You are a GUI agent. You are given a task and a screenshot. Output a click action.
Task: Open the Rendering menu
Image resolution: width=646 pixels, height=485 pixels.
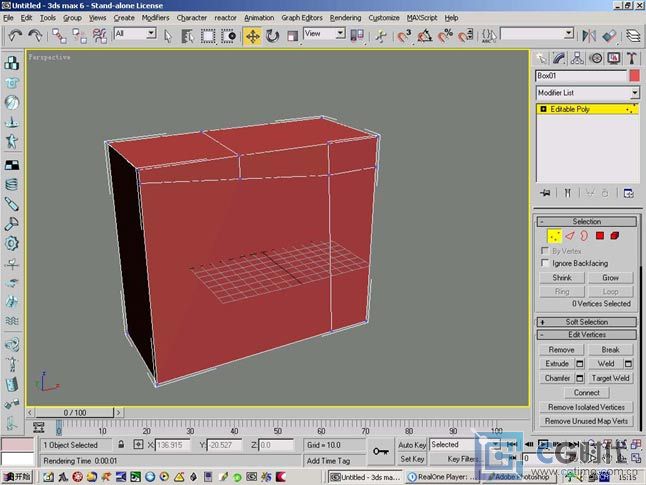(x=345, y=18)
